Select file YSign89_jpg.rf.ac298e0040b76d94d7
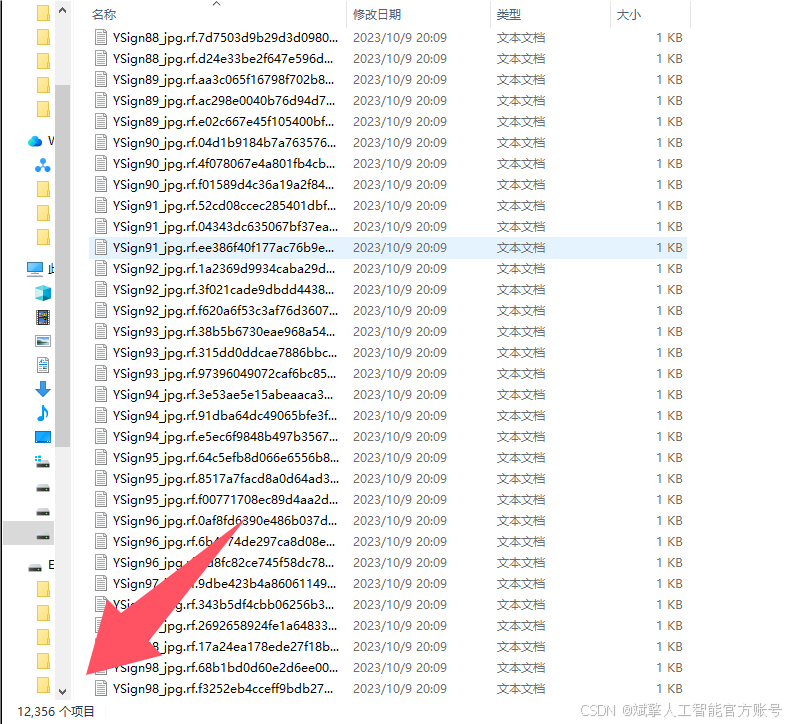Image resolution: width=789 pixels, height=724 pixels. point(224,101)
